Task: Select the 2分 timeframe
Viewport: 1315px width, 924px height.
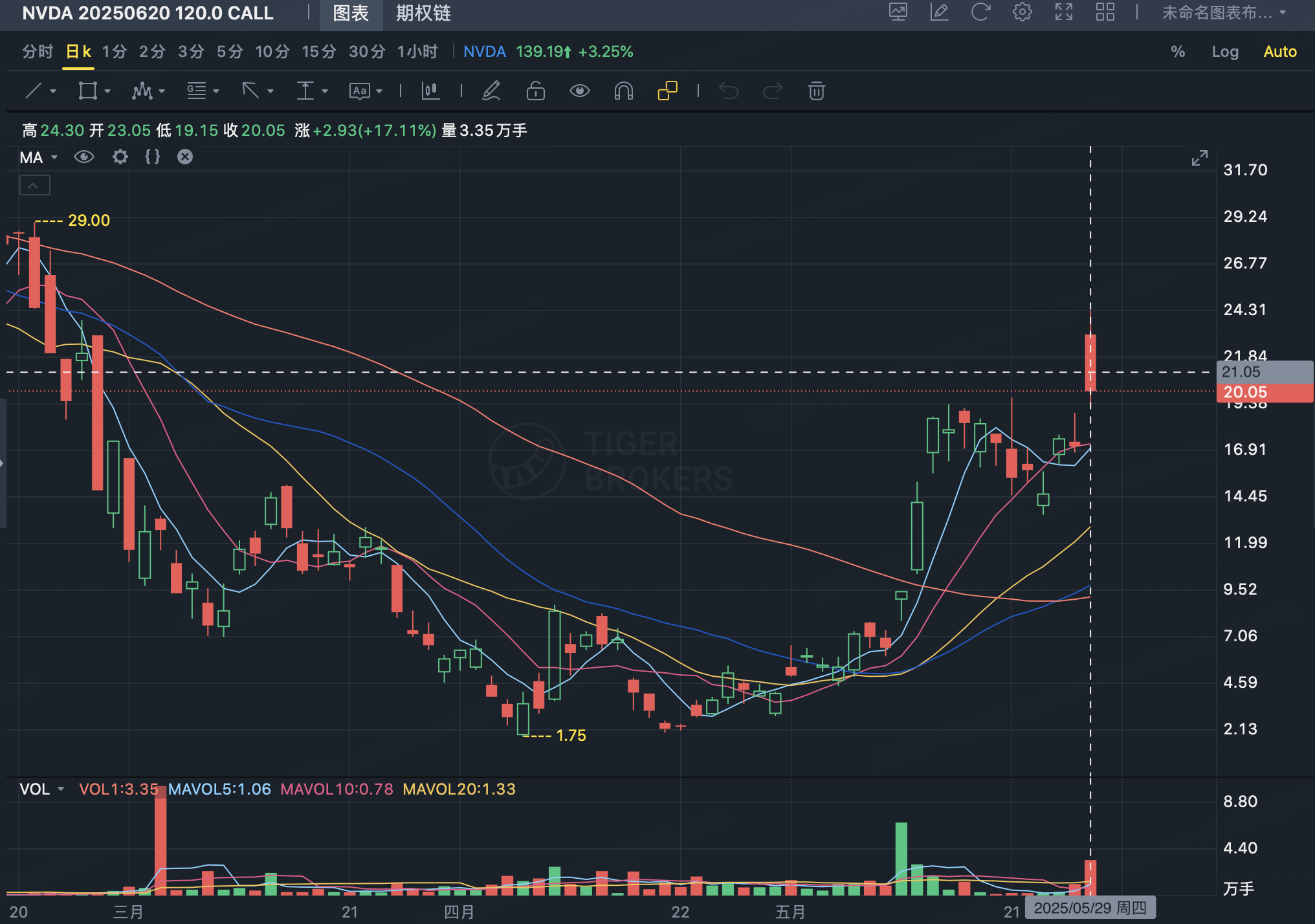Action: click(x=152, y=52)
